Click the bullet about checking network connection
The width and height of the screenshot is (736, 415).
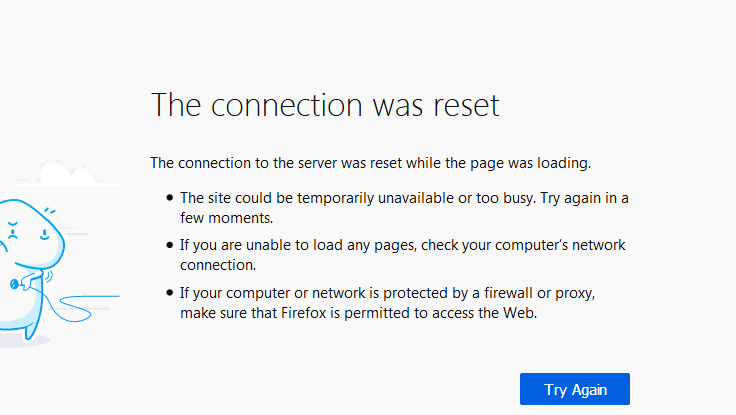click(x=402, y=246)
